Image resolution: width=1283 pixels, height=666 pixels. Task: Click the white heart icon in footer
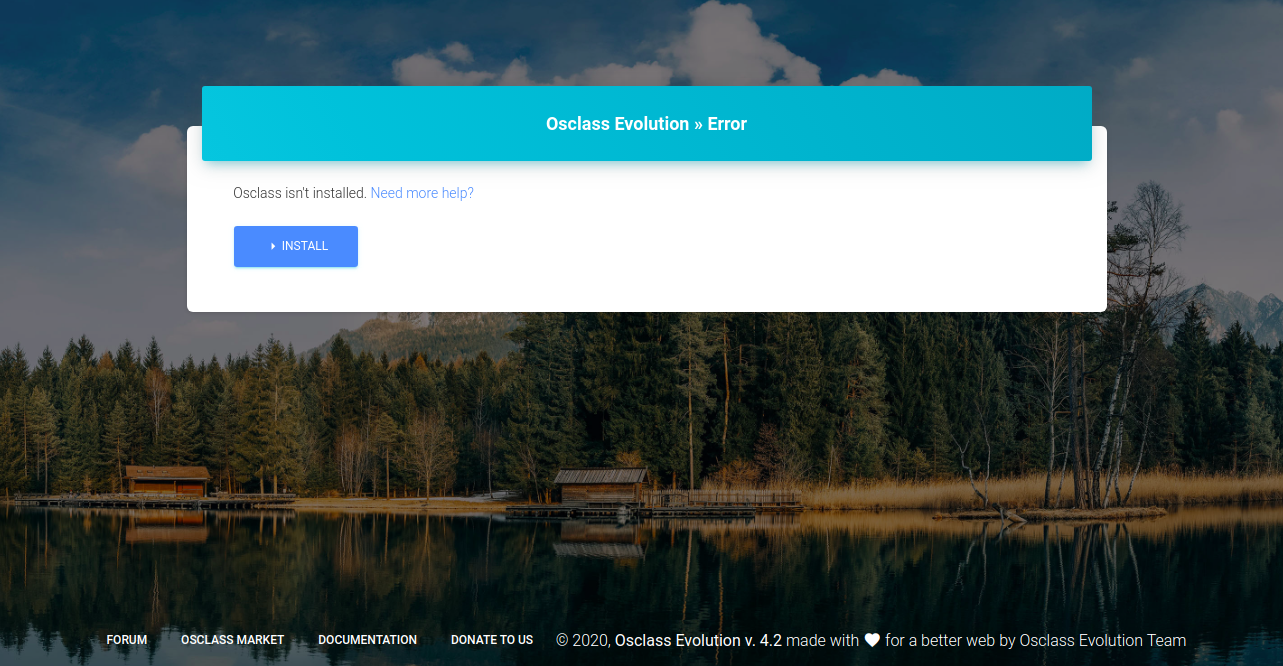tap(872, 641)
